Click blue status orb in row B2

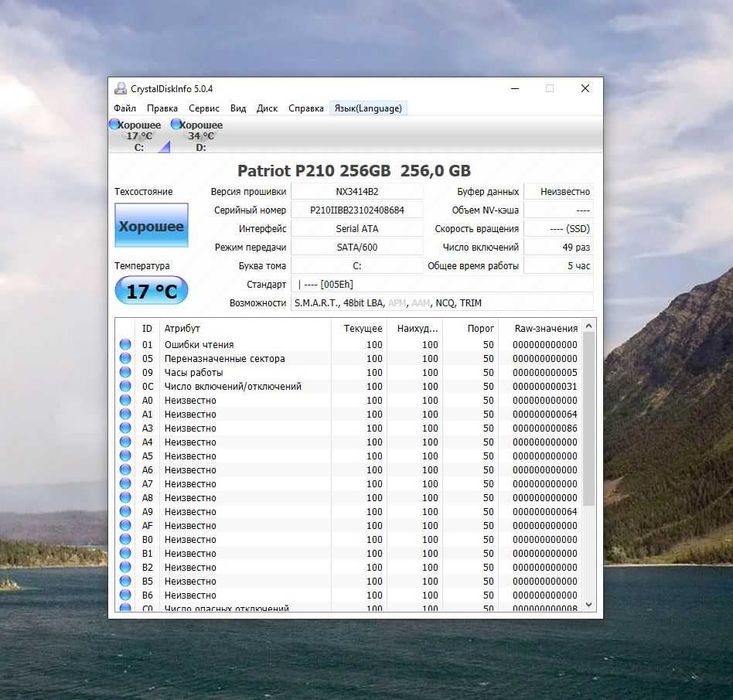tap(125, 567)
